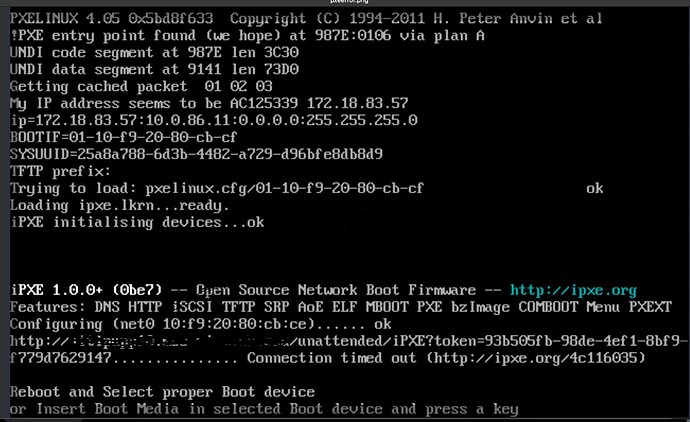Click the pxeerror.png window title
The height and width of the screenshot is (422, 690).
(349, 2)
